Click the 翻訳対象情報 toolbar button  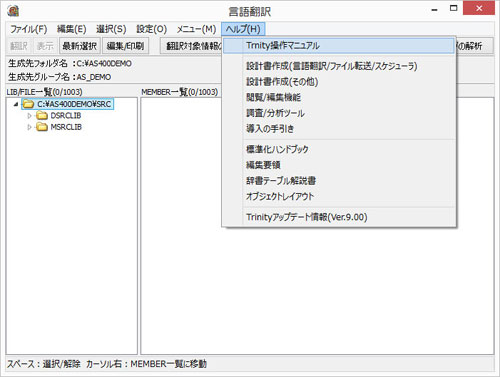click(191, 46)
